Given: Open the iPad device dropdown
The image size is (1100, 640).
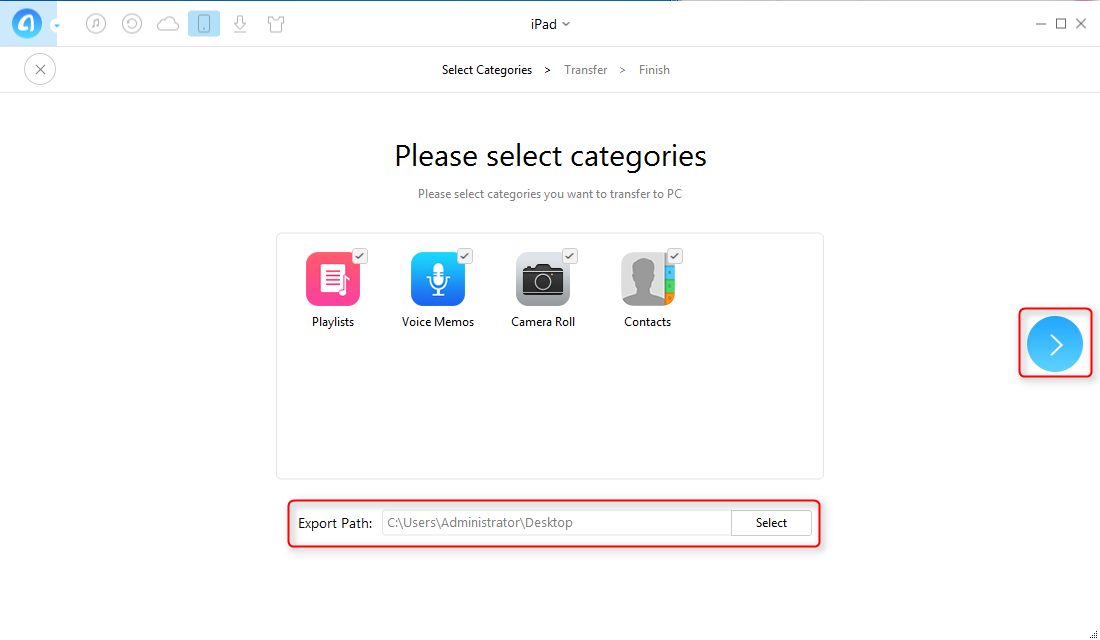Looking at the screenshot, I should click(550, 24).
